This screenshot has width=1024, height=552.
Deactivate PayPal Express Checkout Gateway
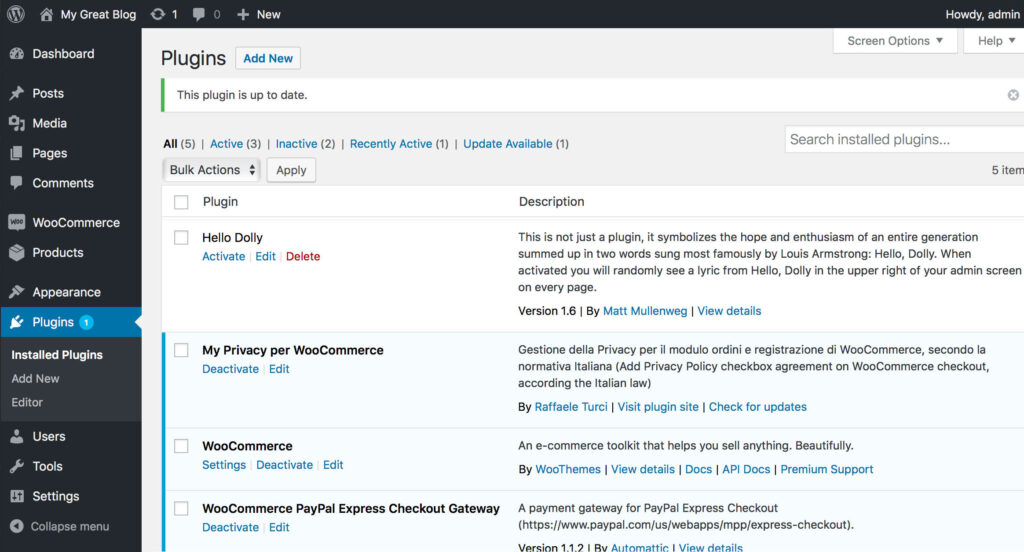click(x=230, y=527)
